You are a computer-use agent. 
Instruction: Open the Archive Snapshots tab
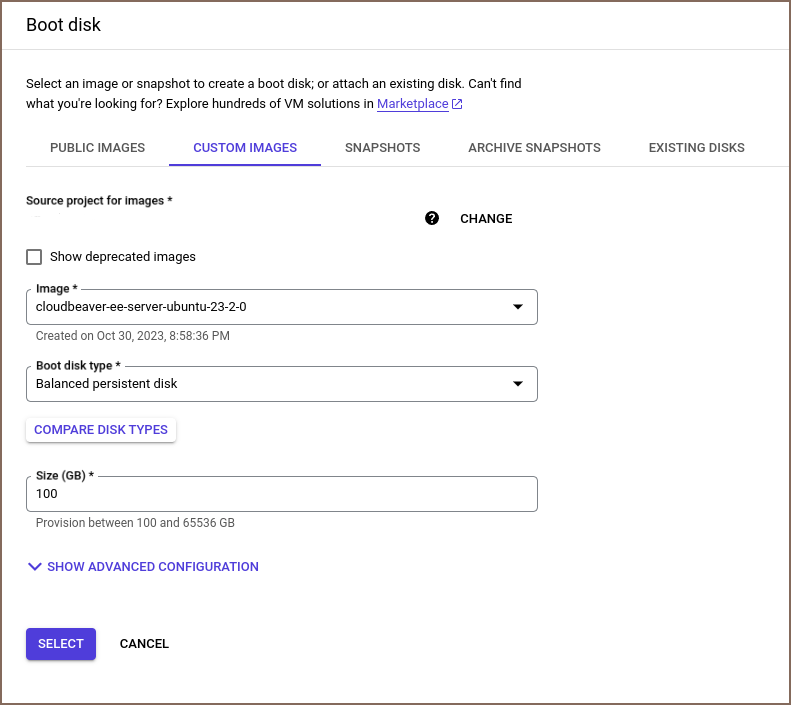[534, 148]
